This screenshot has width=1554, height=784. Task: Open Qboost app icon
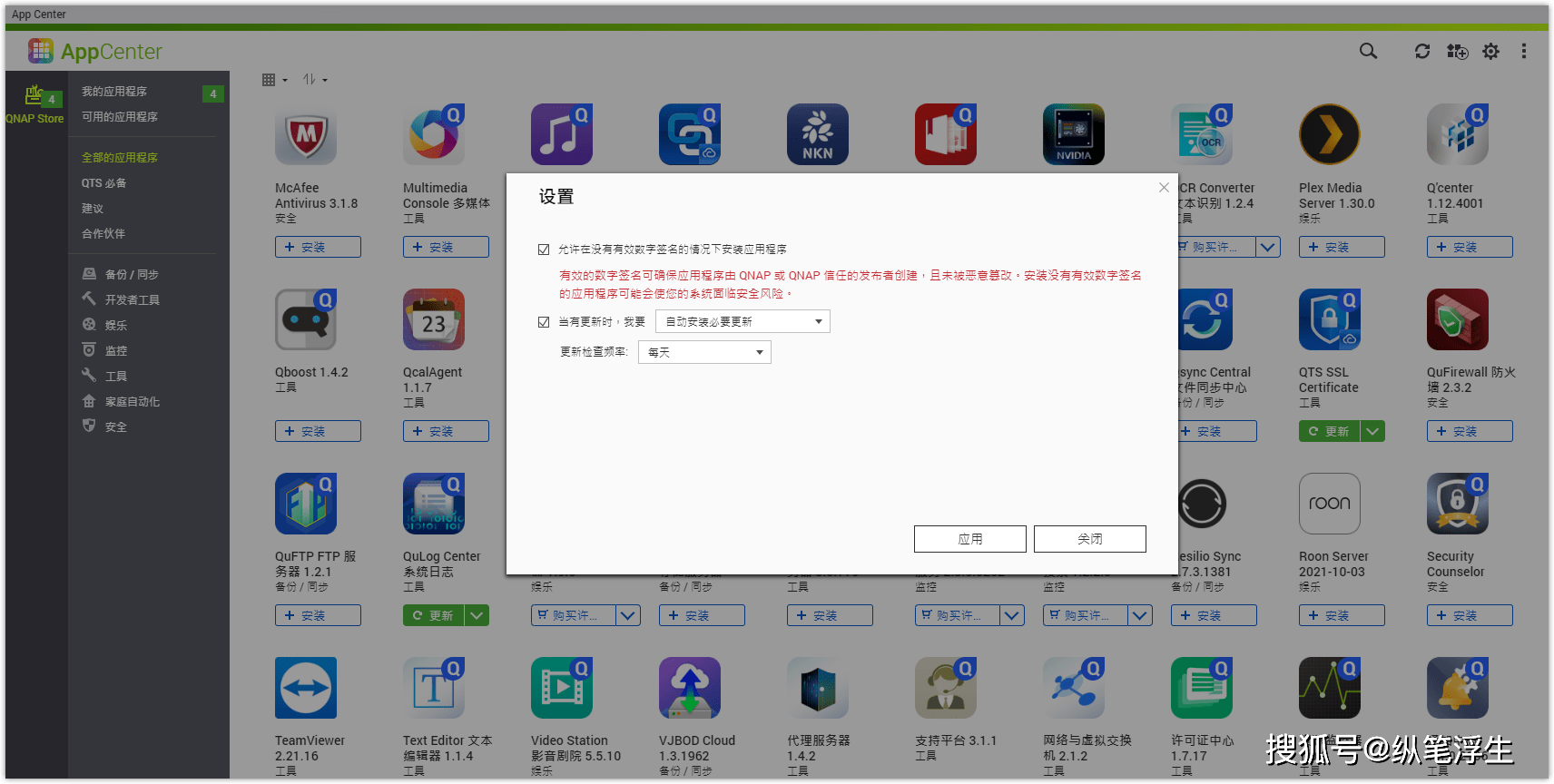(x=306, y=319)
